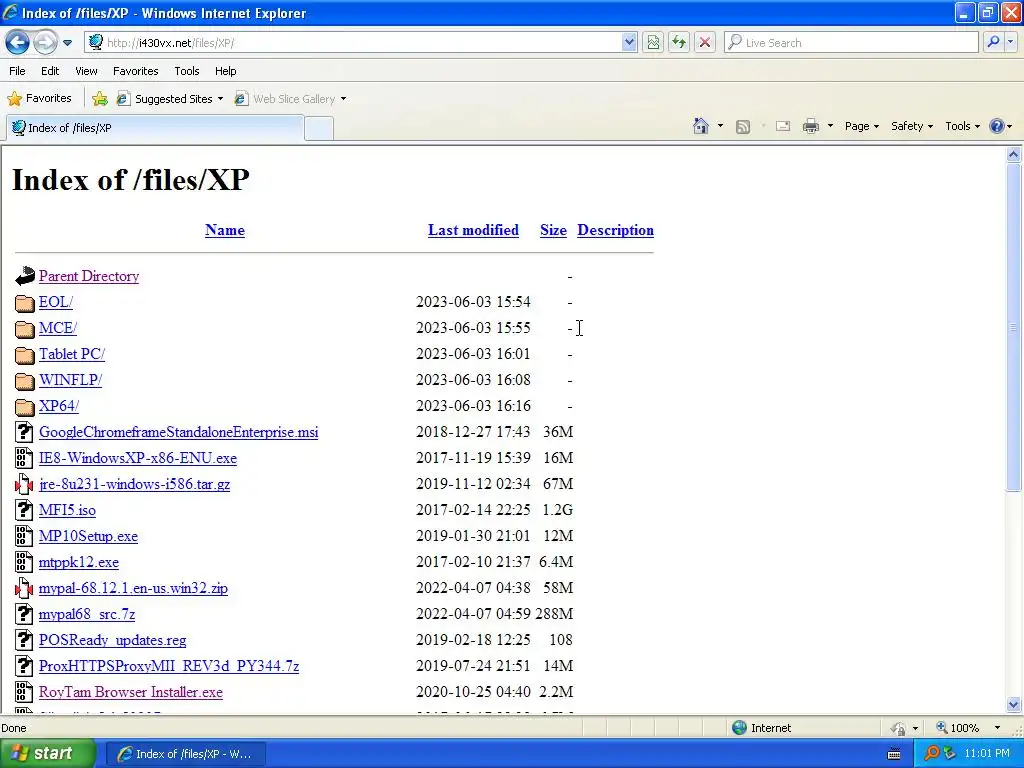Screen dimensions: 1024x768
Task: Open the Tools menu in menu bar
Action: tap(187, 71)
